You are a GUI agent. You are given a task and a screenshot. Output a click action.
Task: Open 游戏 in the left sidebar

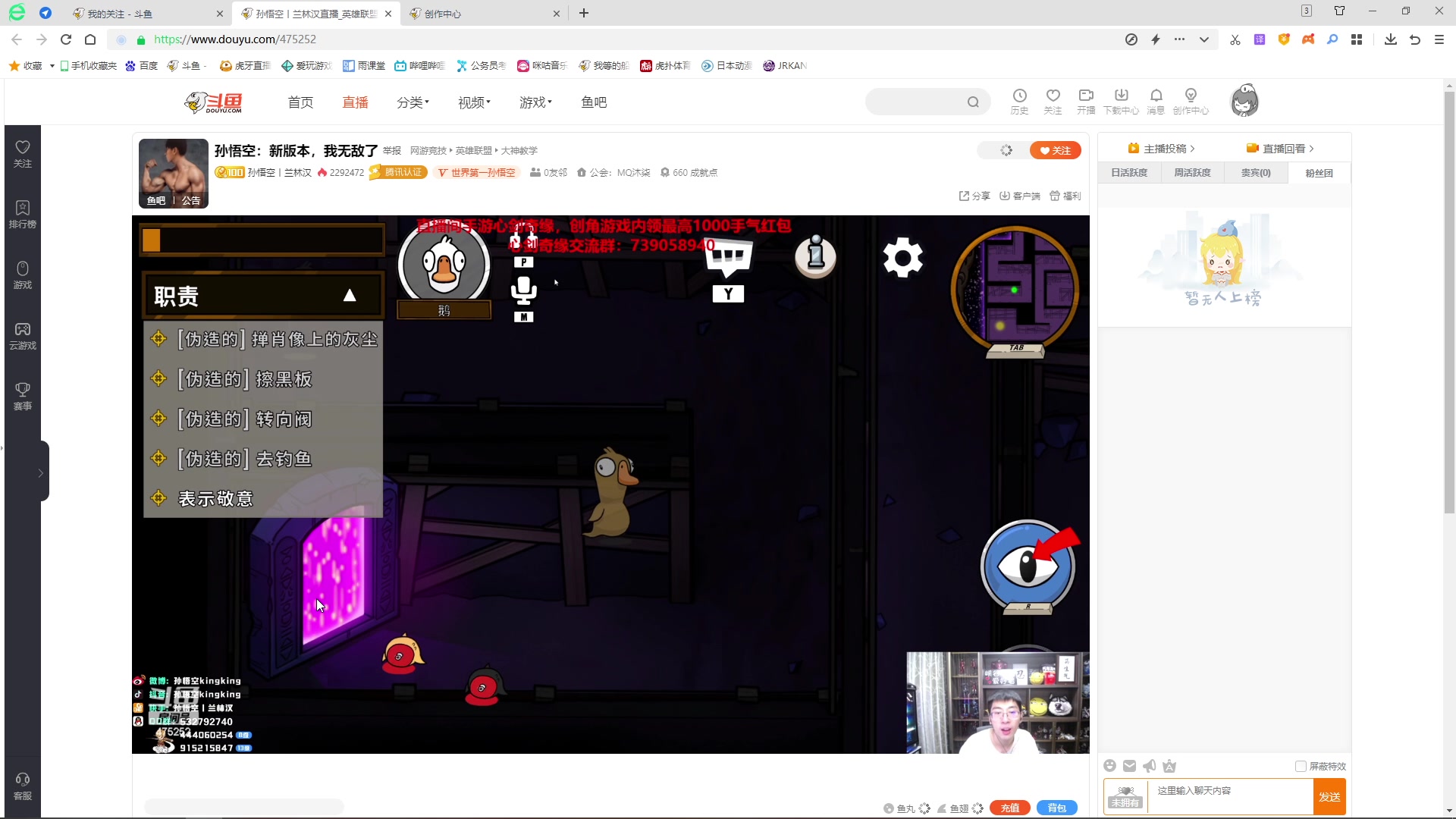point(23,275)
